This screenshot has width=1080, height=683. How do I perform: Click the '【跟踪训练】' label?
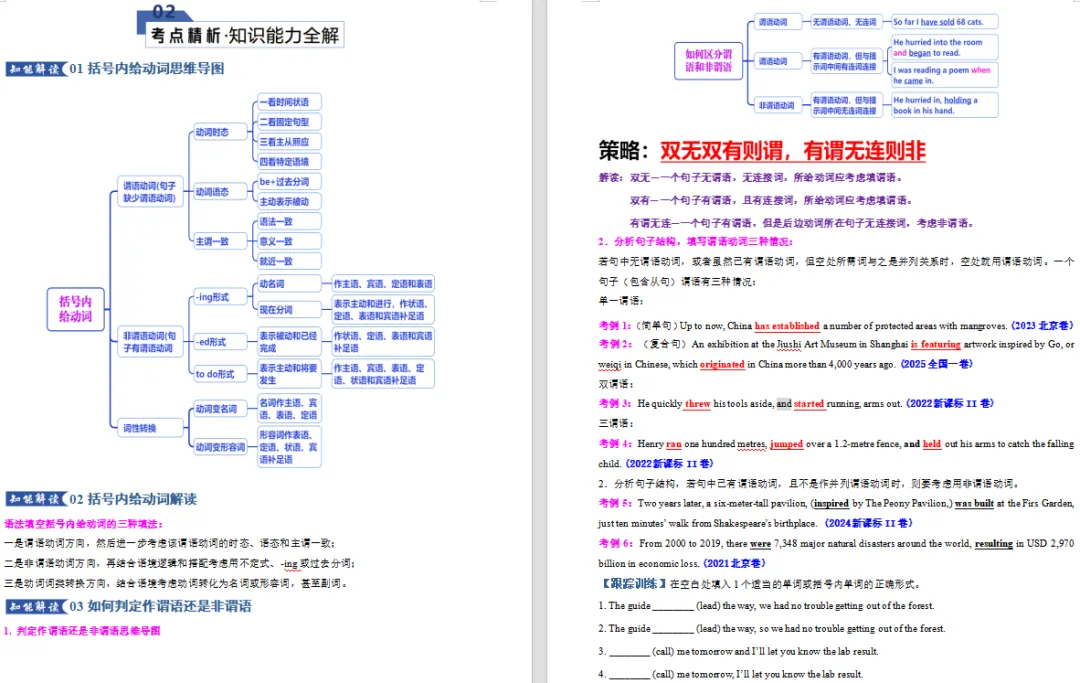click(634, 584)
